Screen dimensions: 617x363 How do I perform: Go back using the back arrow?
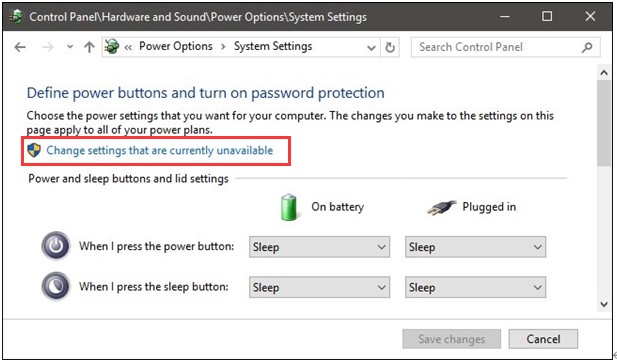[20, 47]
